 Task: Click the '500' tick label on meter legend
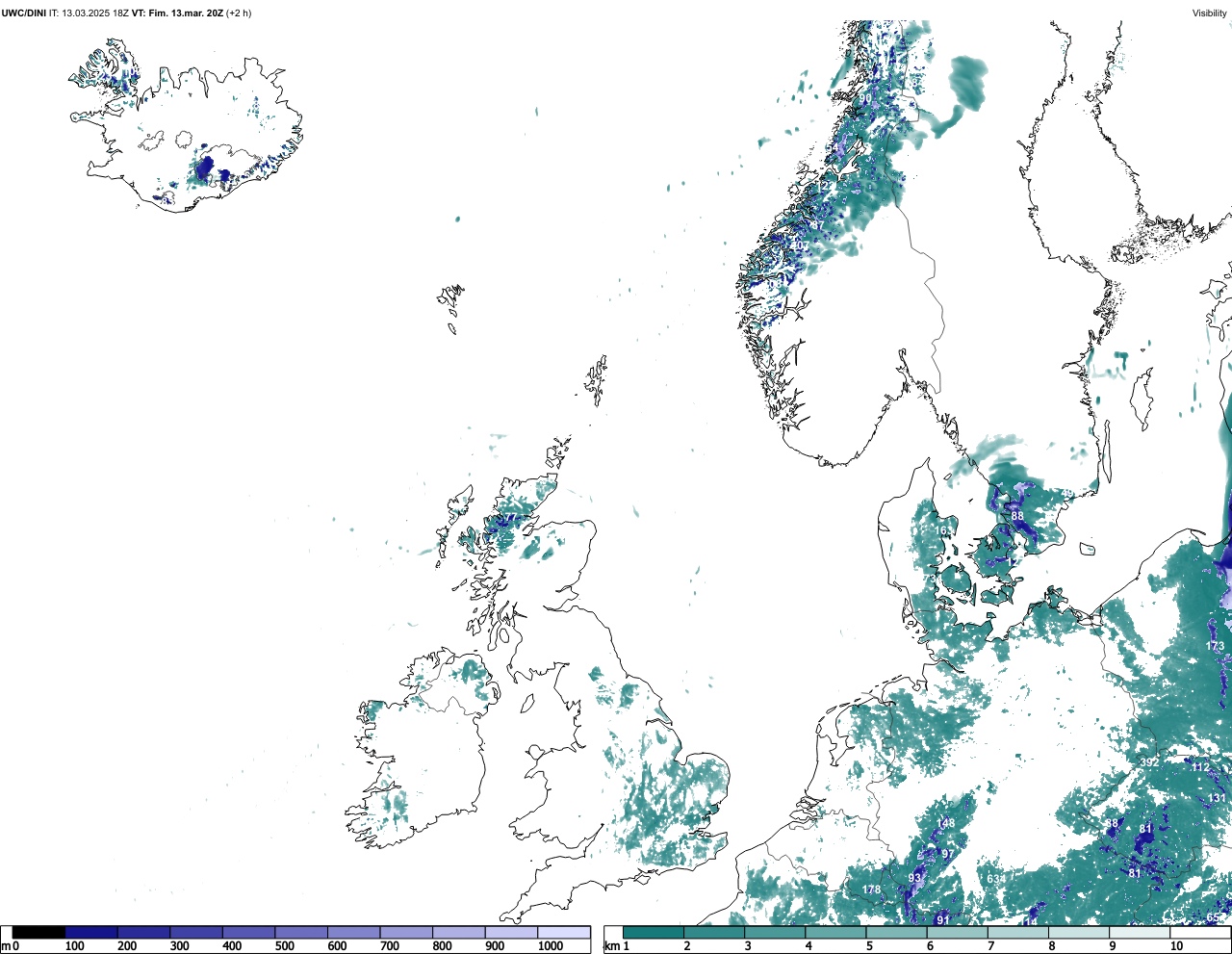[285, 947]
